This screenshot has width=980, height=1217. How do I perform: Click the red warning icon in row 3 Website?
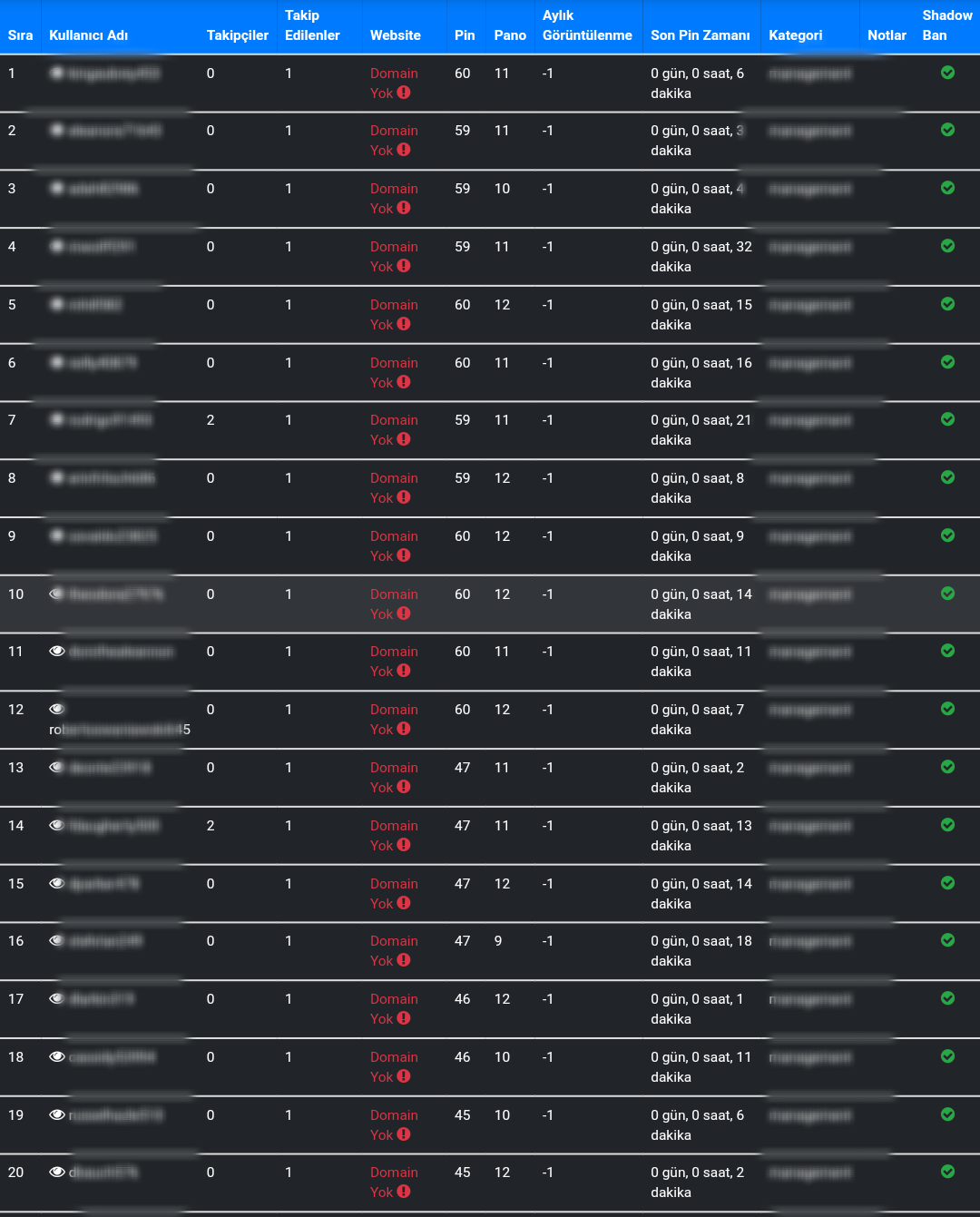pyautogui.click(x=404, y=208)
